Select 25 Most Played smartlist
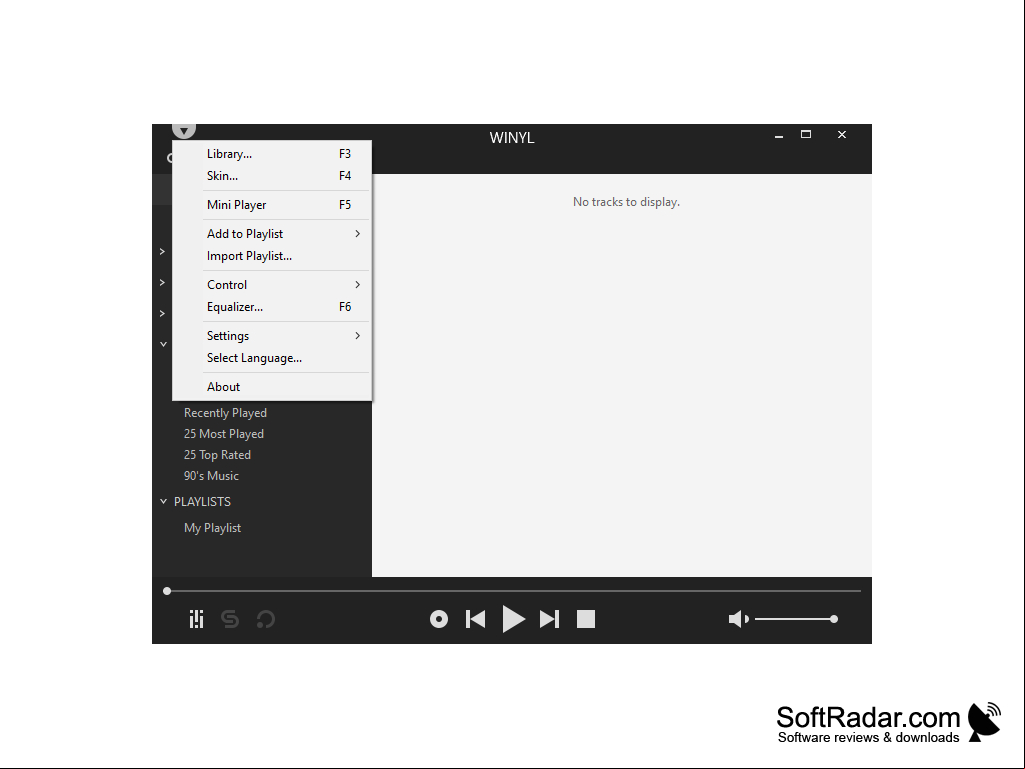 click(224, 434)
